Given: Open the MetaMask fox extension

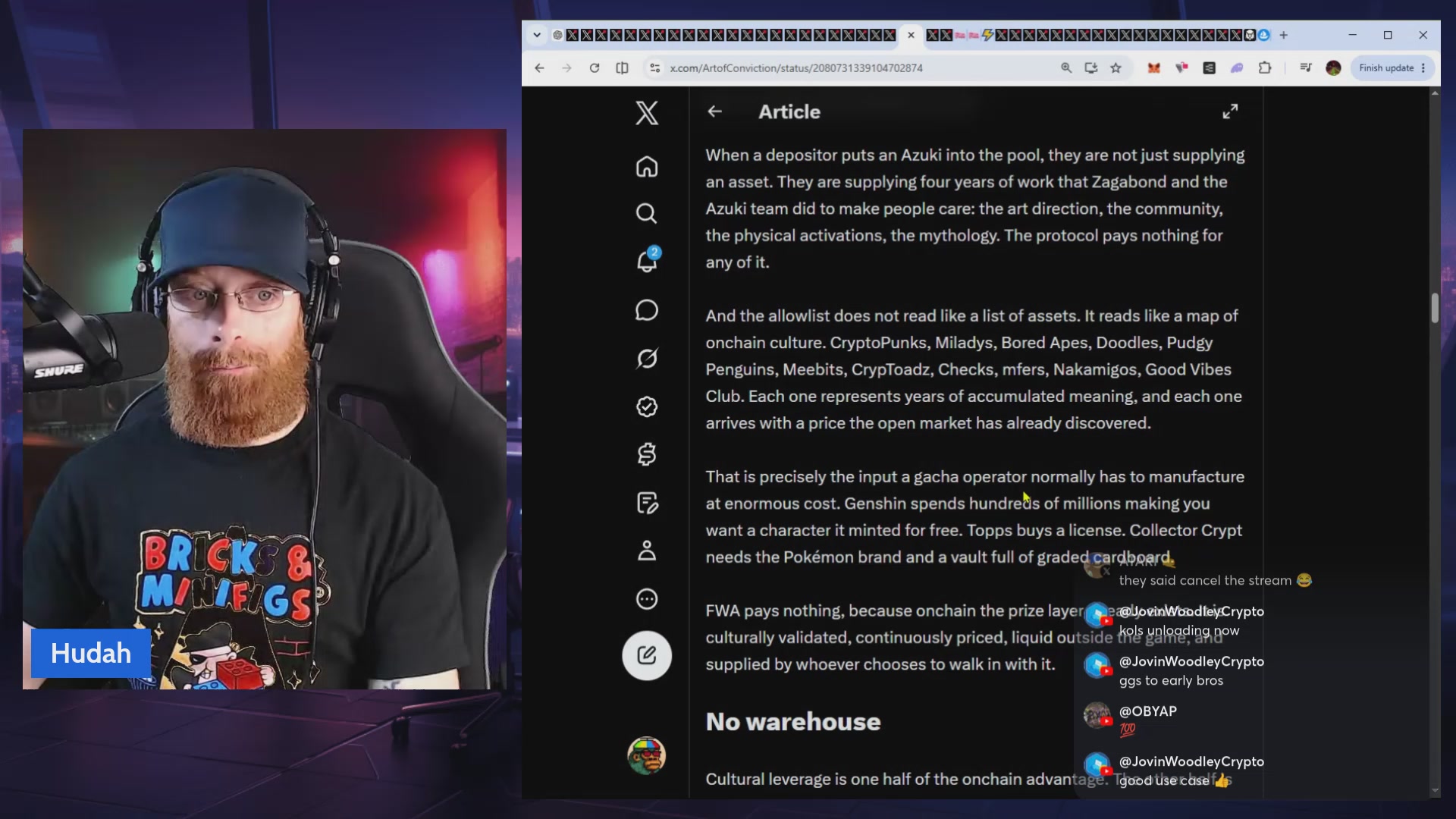Looking at the screenshot, I should (1153, 68).
